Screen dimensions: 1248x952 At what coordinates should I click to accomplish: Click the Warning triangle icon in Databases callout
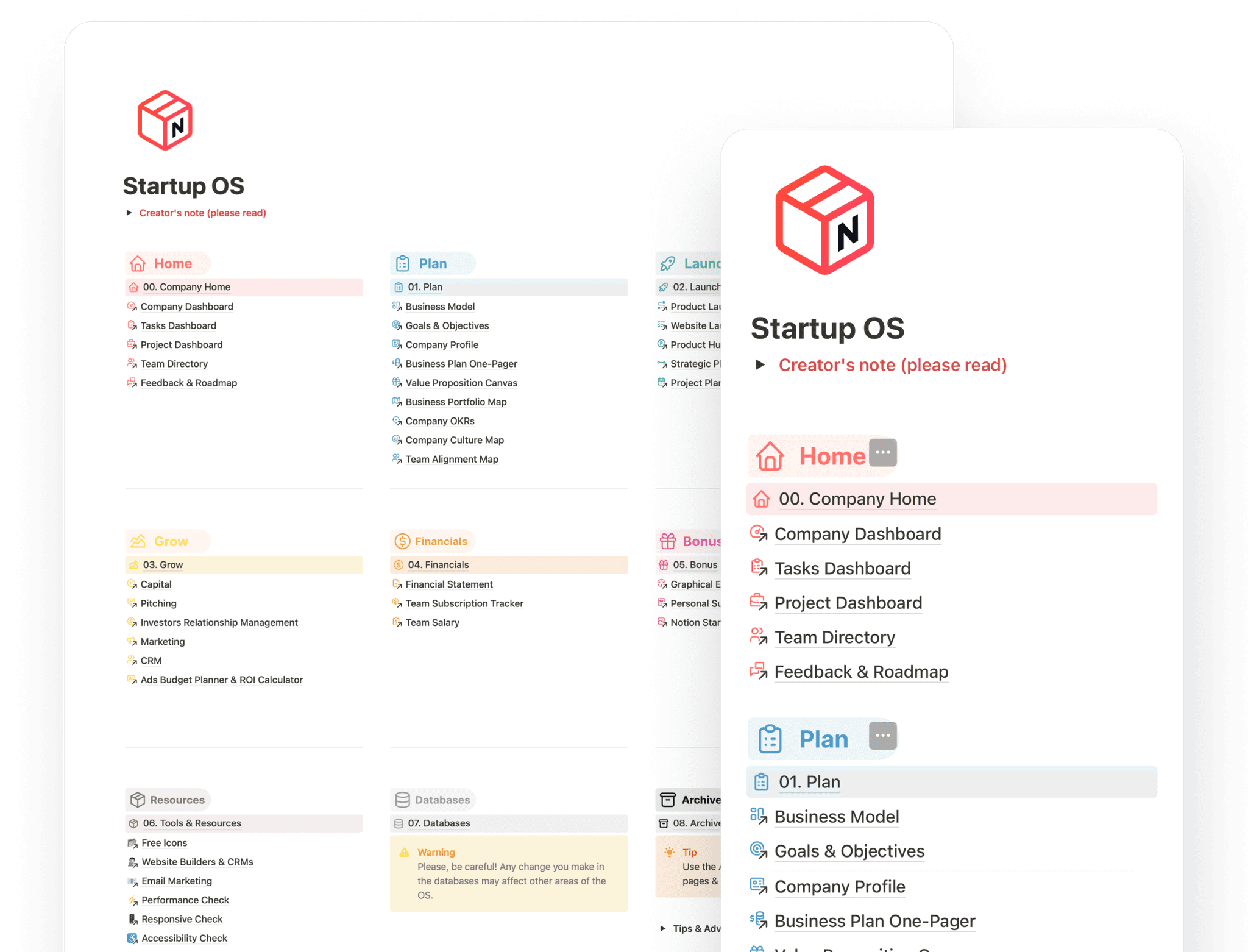pos(404,852)
